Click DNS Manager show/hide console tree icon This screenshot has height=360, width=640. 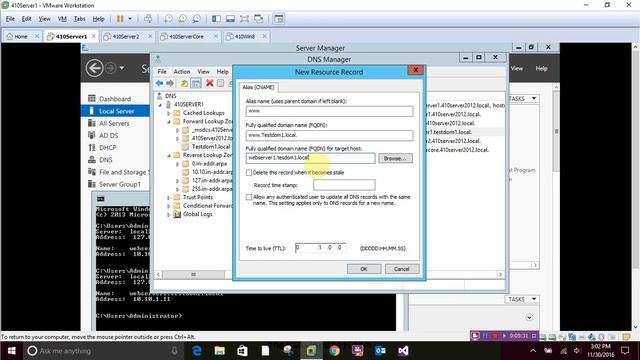point(196,83)
